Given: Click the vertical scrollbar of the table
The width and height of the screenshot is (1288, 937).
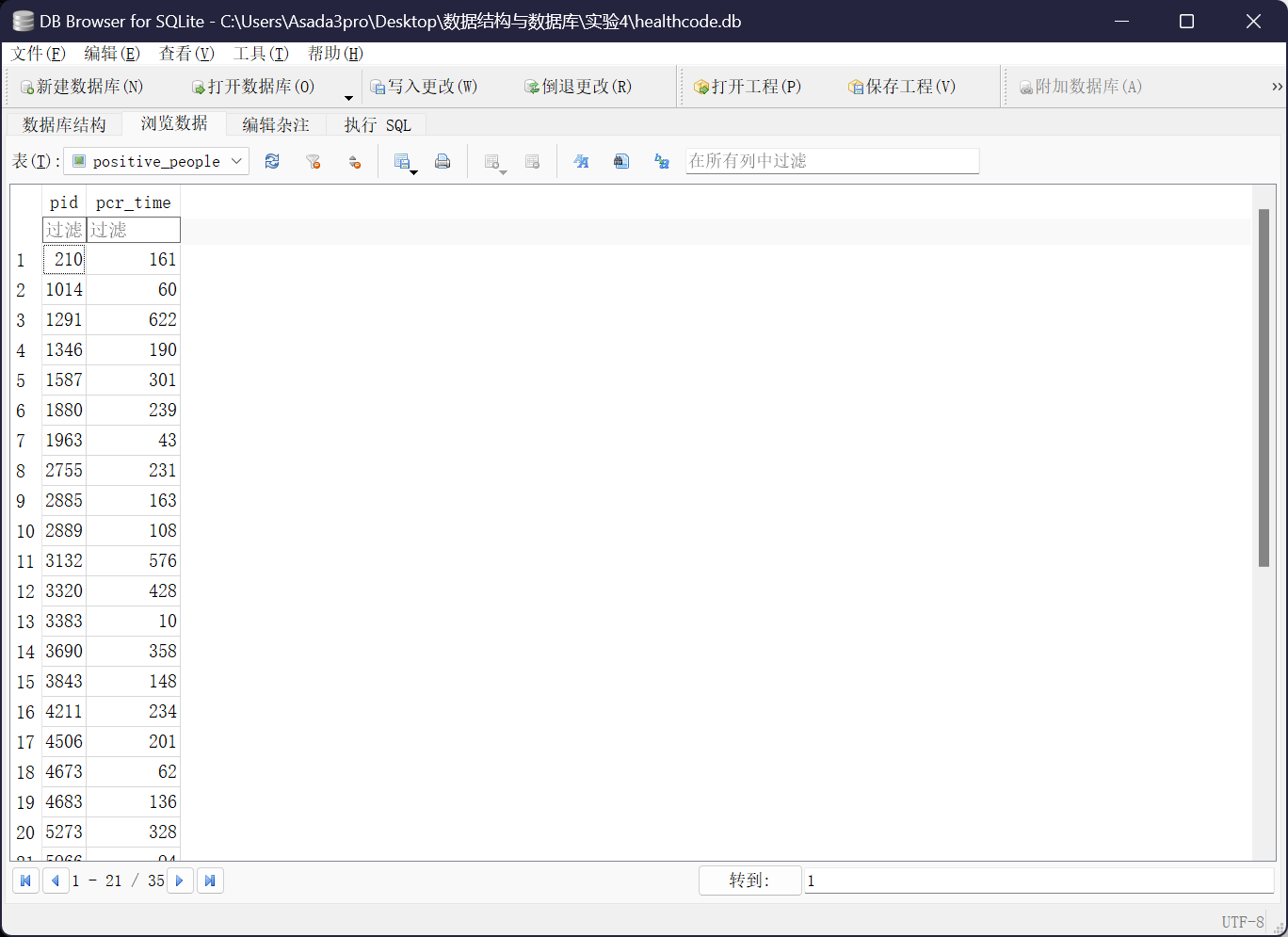Looking at the screenshot, I should click(x=1264, y=388).
